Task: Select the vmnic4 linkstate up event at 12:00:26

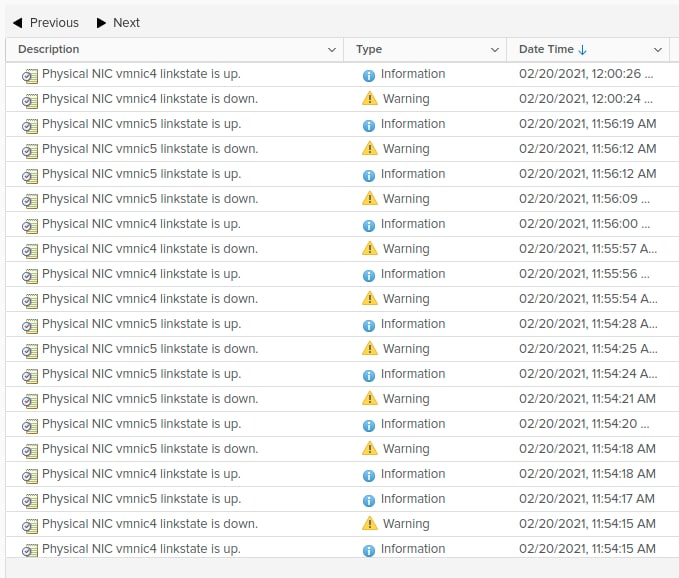Action: point(141,74)
